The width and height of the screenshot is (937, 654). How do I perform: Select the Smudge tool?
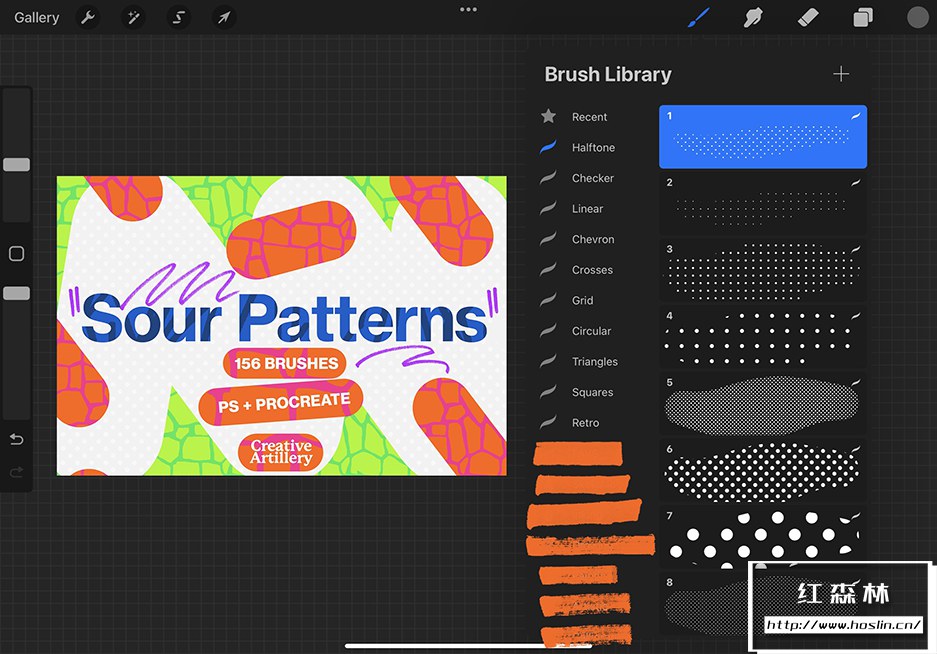pos(753,17)
